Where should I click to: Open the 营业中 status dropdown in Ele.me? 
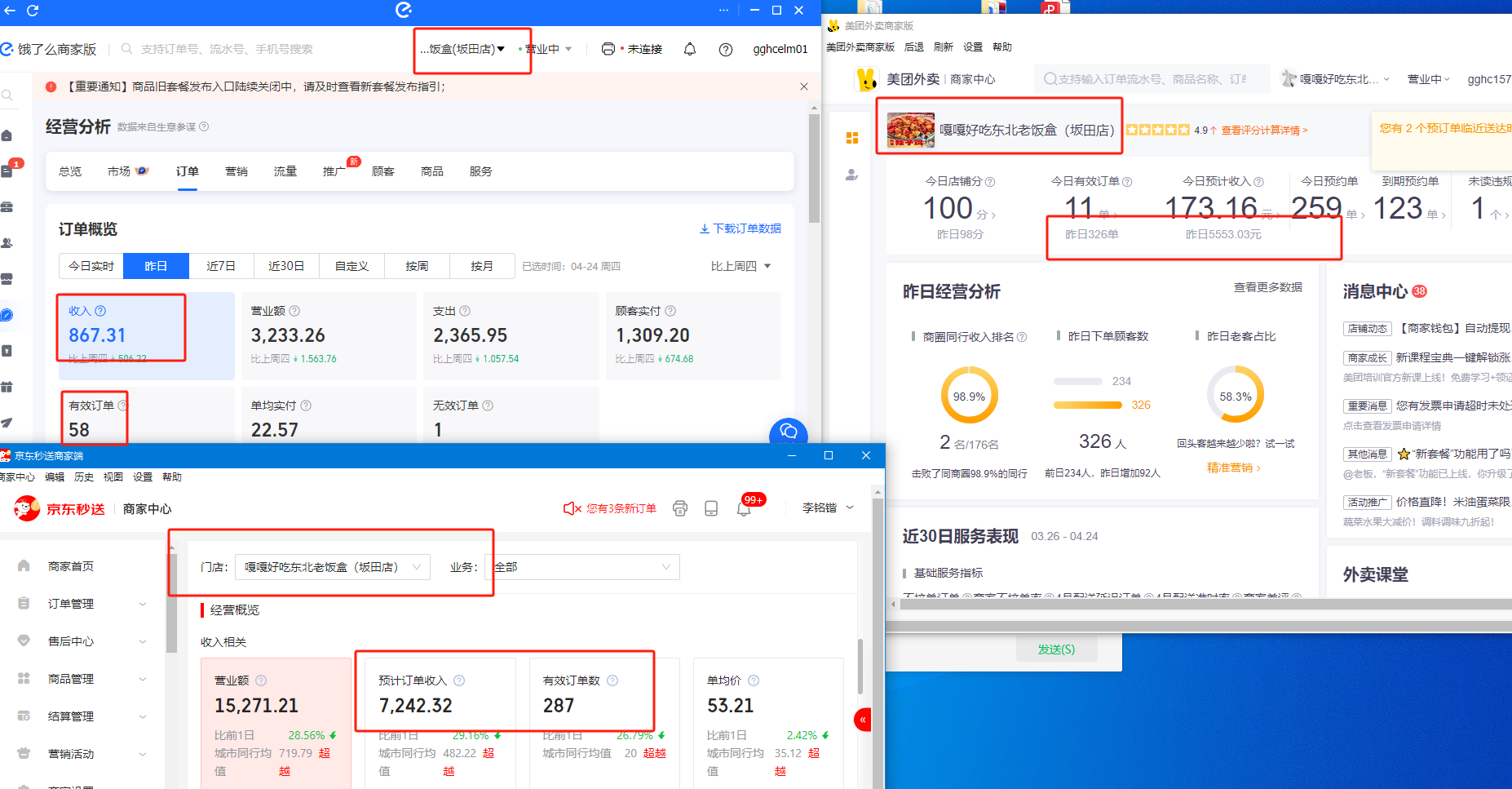(x=547, y=49)
